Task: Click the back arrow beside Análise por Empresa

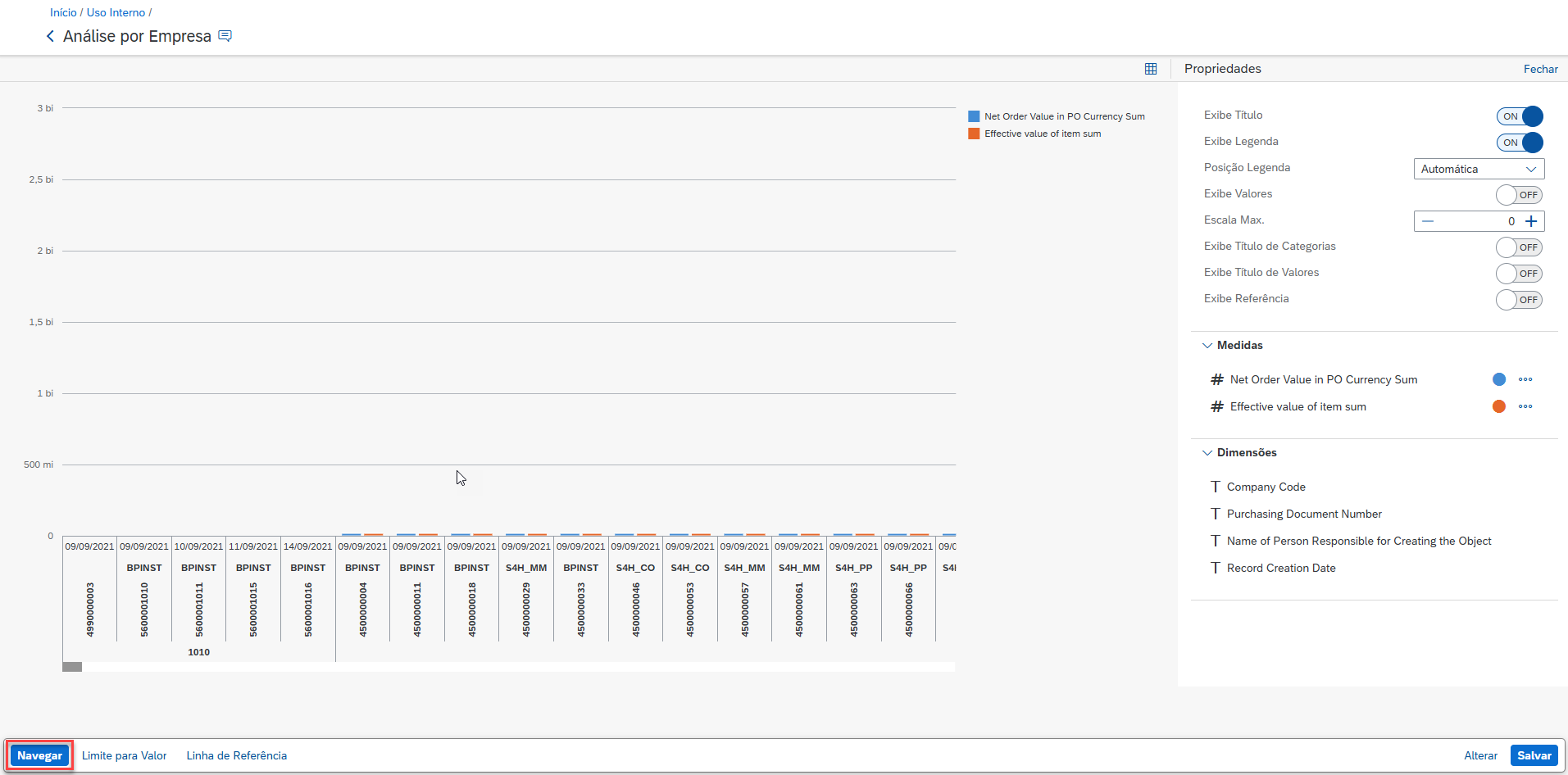Action: 51,36
